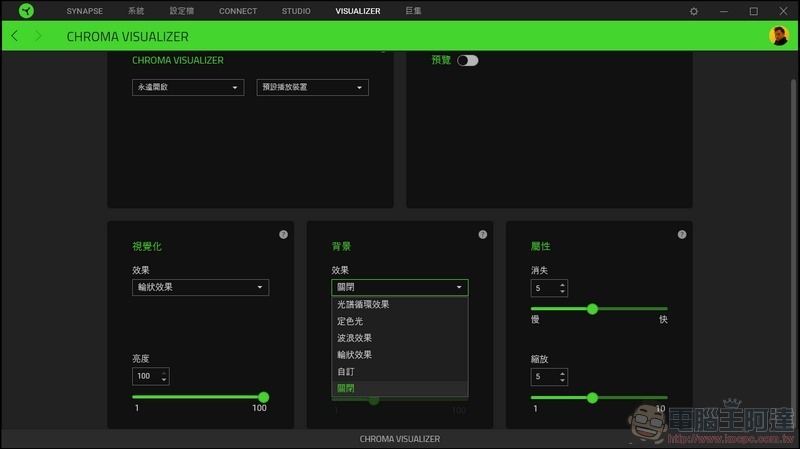Toggle the 預覽 preview switch
800x449 pixels.
467,61
